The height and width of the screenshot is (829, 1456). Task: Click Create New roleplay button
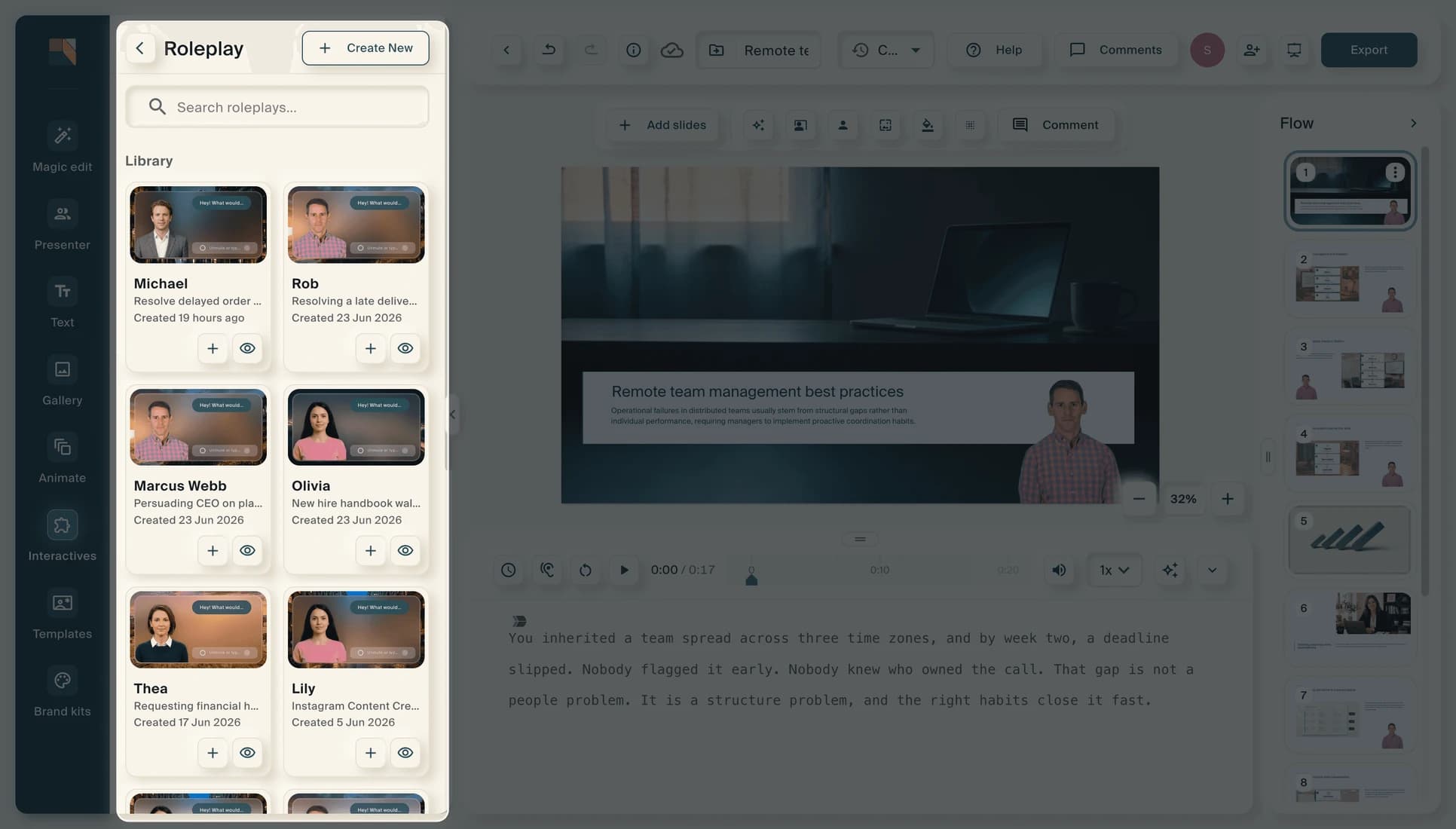pyautogui.click(x=366, y=48)
